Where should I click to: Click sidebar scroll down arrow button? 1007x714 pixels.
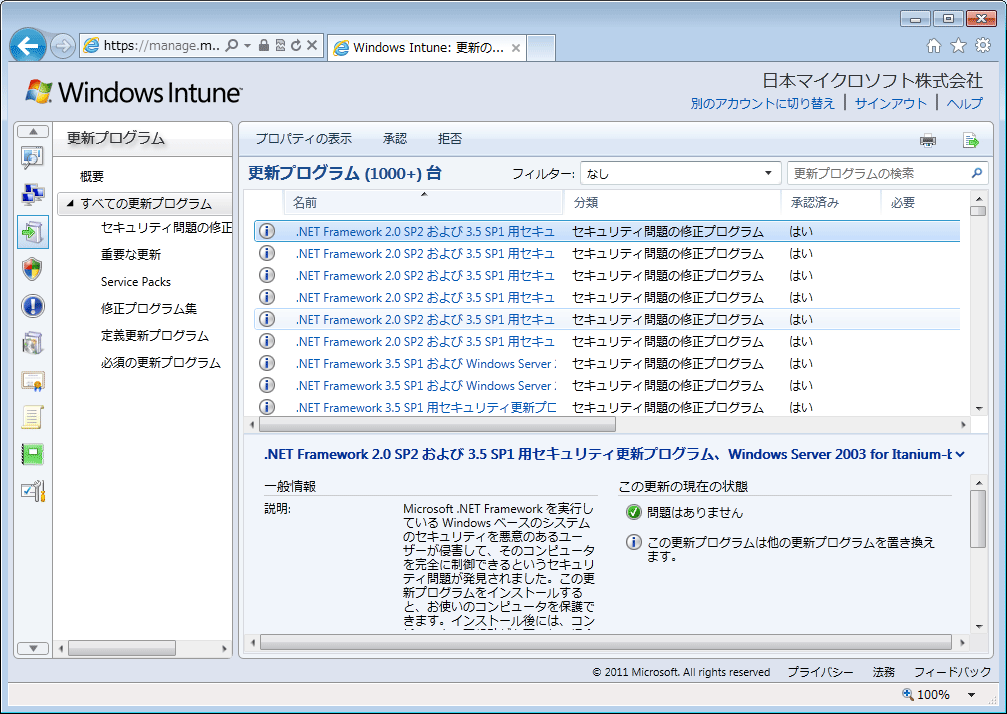point(33,648)
